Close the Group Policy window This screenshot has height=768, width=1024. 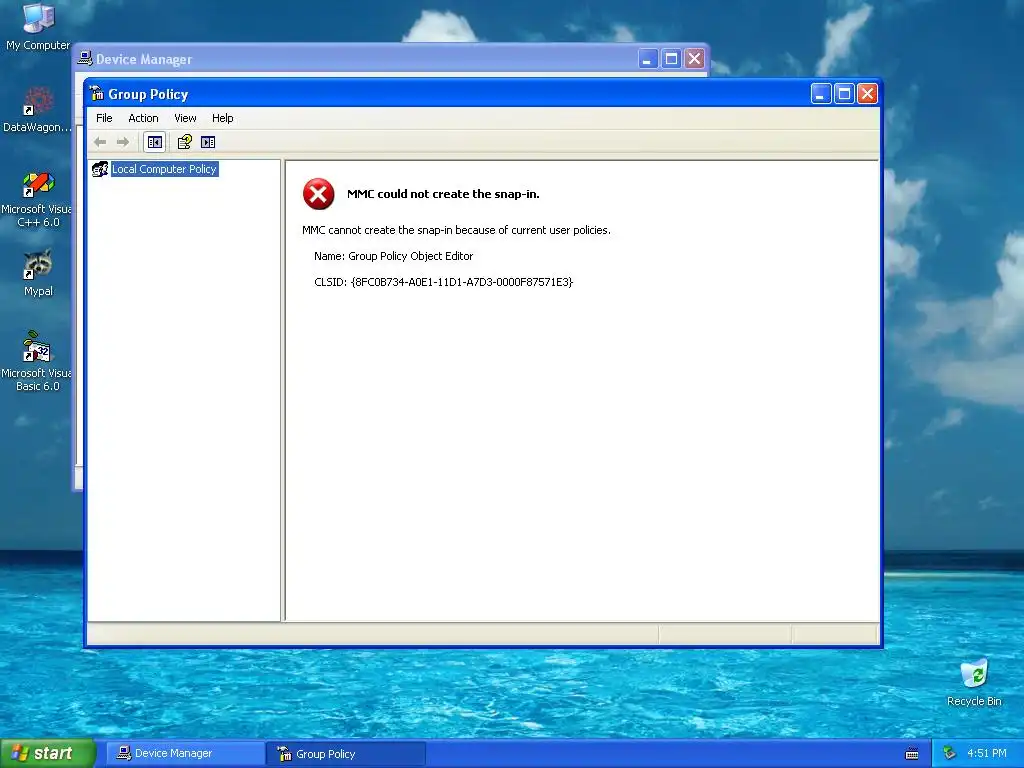tap(867, 94)
